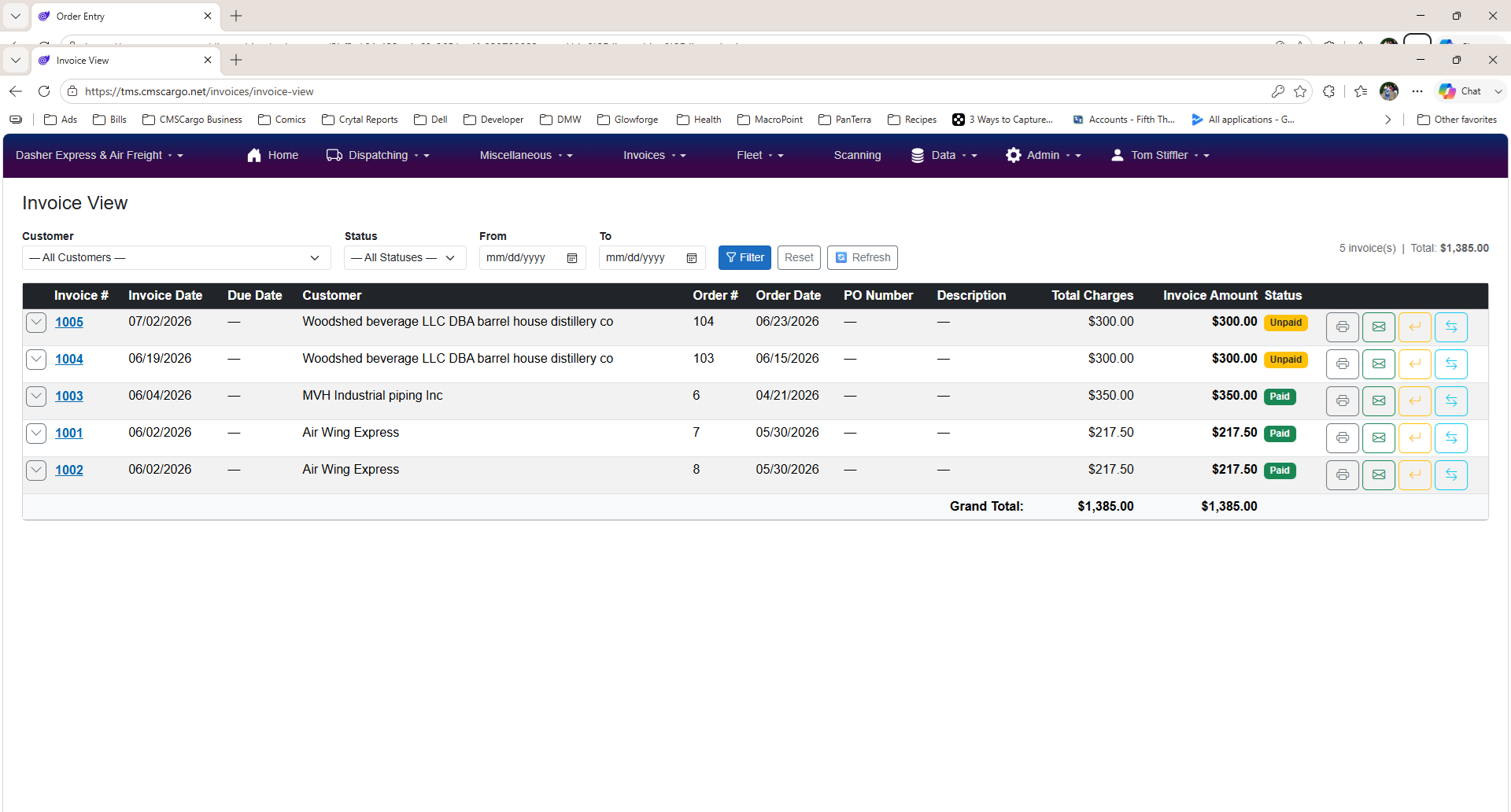Expand invoice 1001 row details
Image resolution: width=1511 pixels, height=812 pixels.
click(x=36, y=433)
